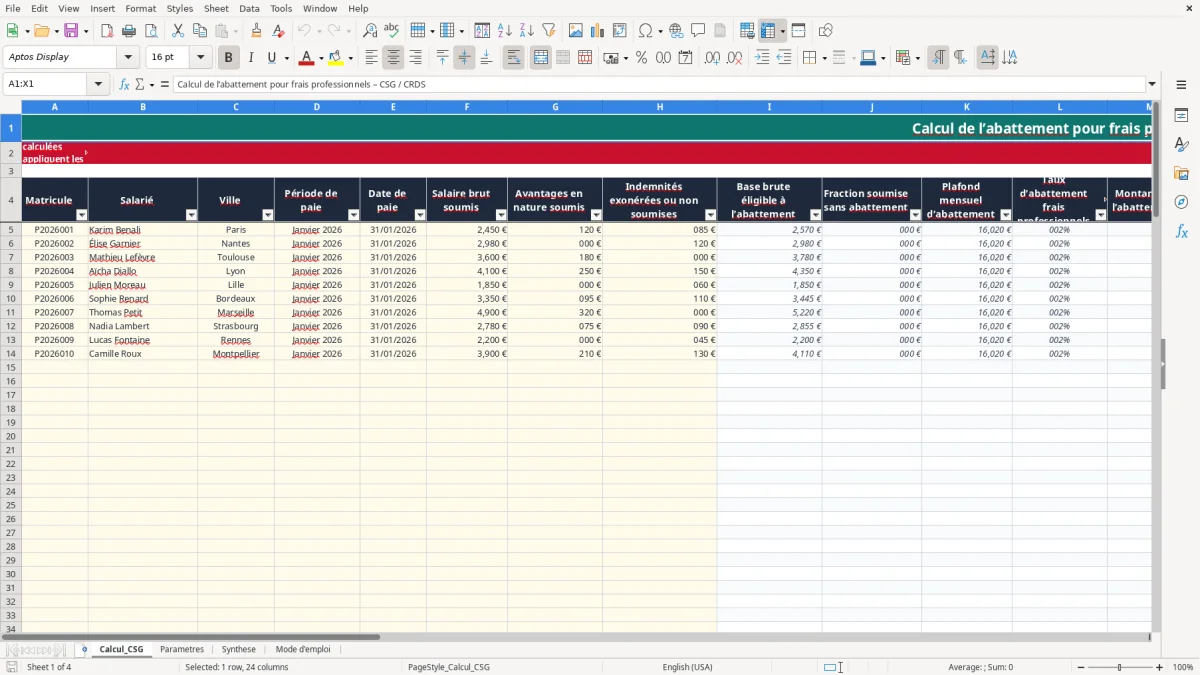This screenshot has width=1200, height=675.
Task: Insert a chart via toolbar icon
Action: click(598, 31)
